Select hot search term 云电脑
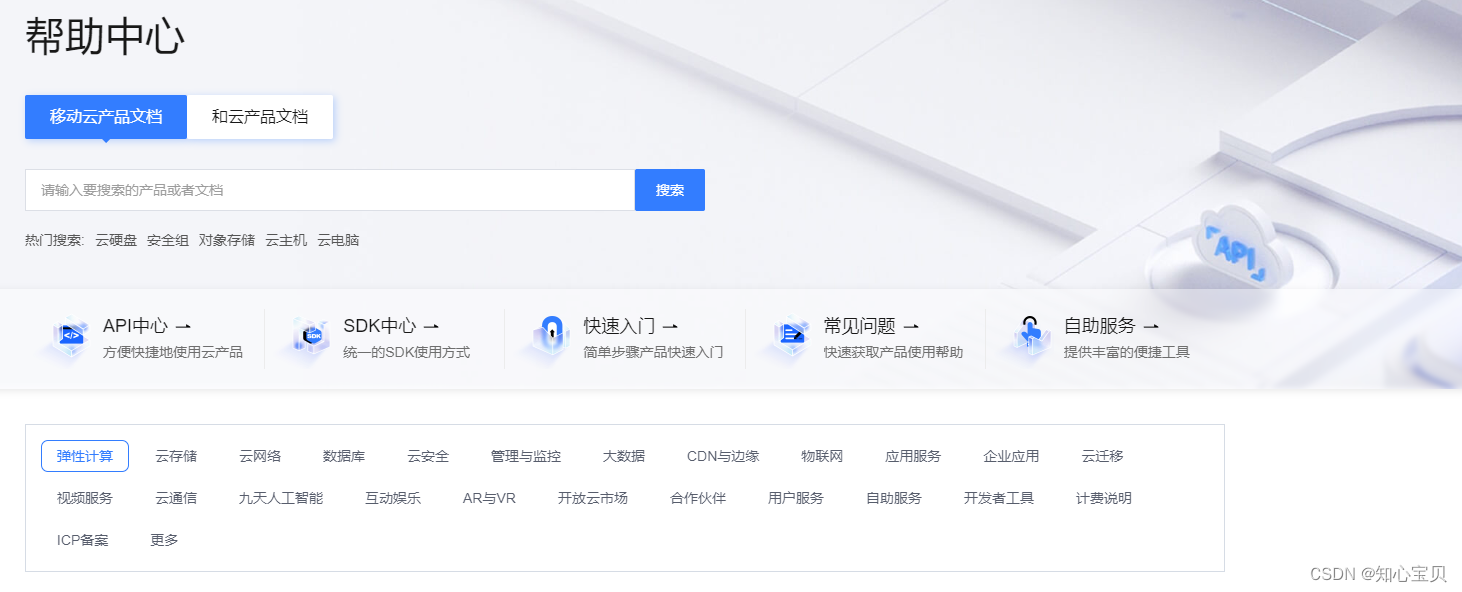Image resolution: width=1462 pixels, height=592 pixels. pos(338,240)
